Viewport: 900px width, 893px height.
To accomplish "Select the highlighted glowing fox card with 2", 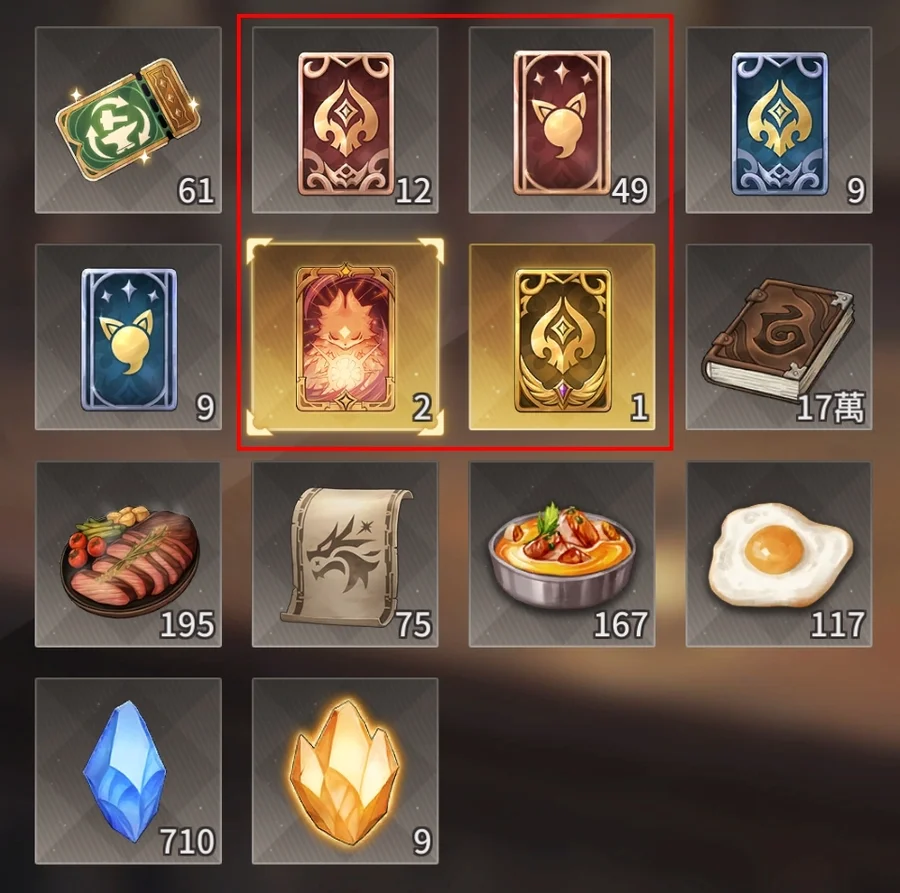I will tap(345, 337).
